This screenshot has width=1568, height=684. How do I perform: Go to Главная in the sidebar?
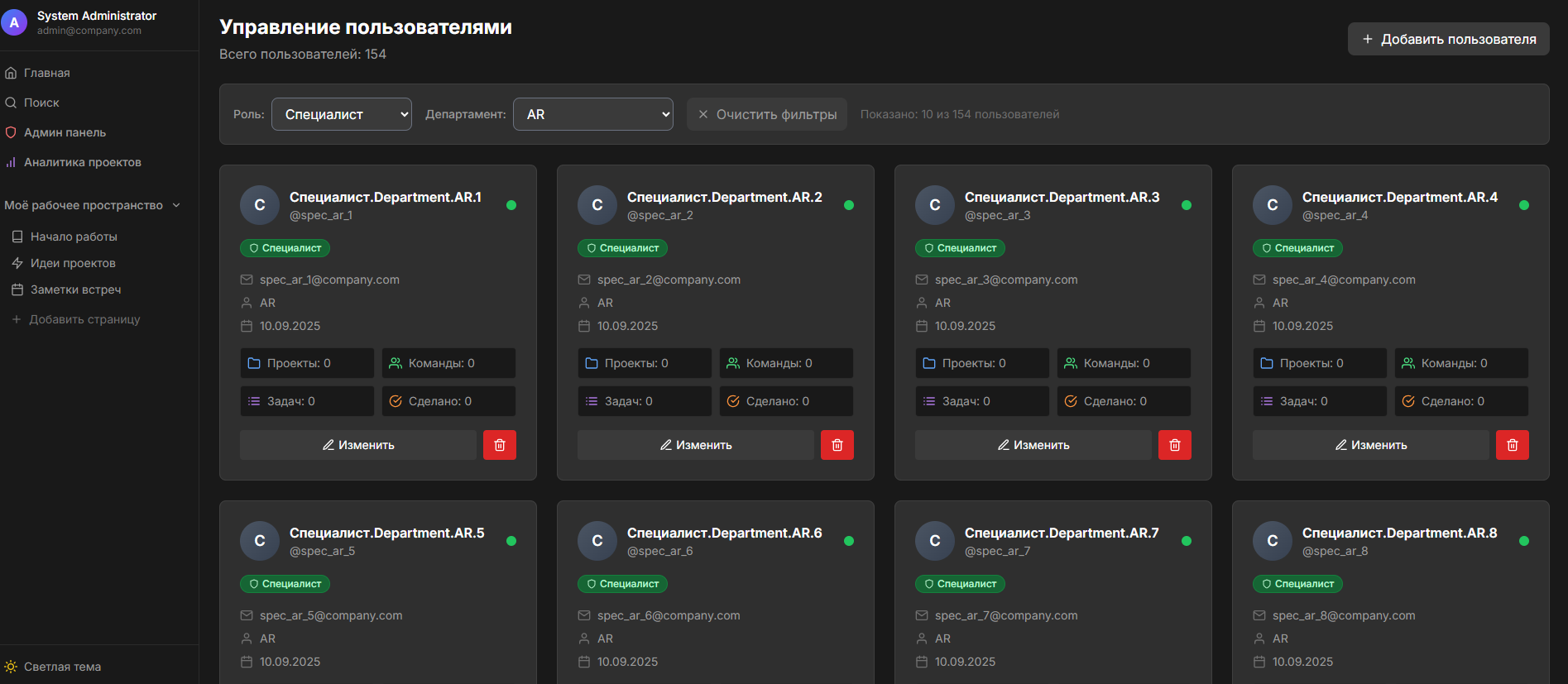pyautogui.click(x=47, y=73)
